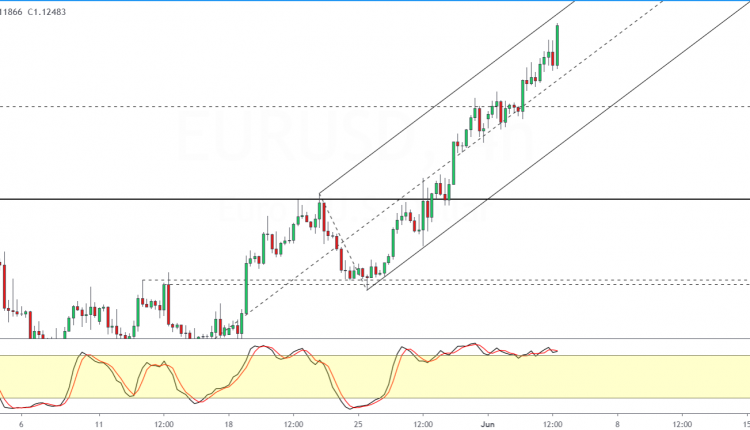Select the Jun label on time axis

(488, 423)
